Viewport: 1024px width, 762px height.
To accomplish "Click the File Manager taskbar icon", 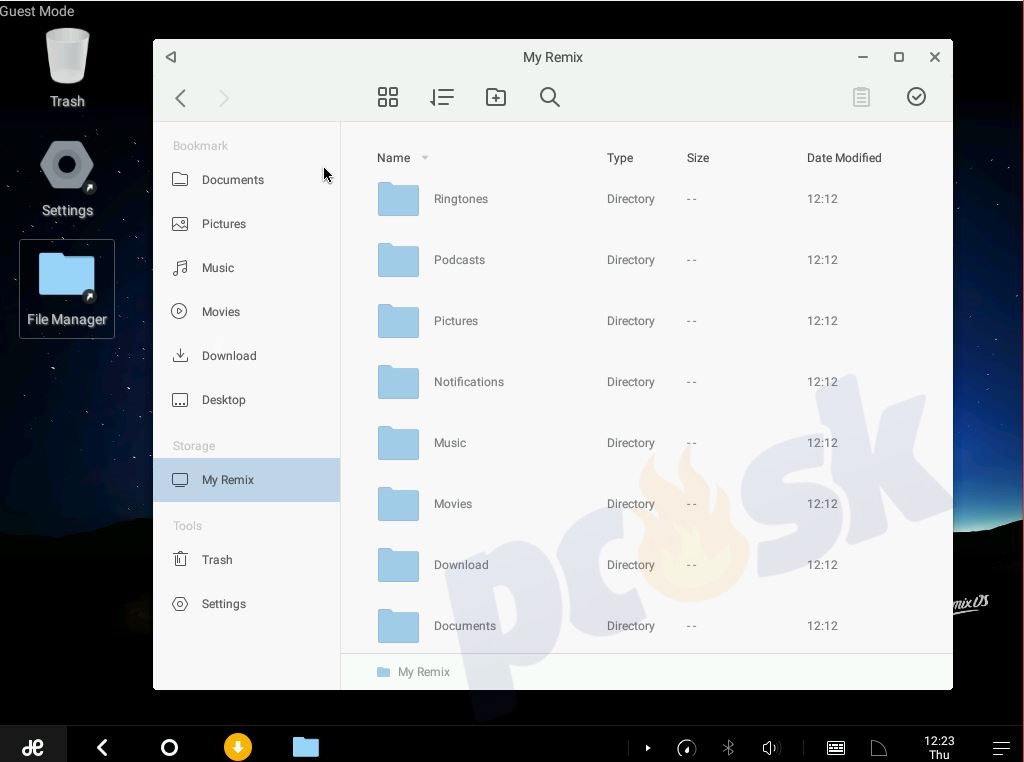I will [x=306, y=747].
